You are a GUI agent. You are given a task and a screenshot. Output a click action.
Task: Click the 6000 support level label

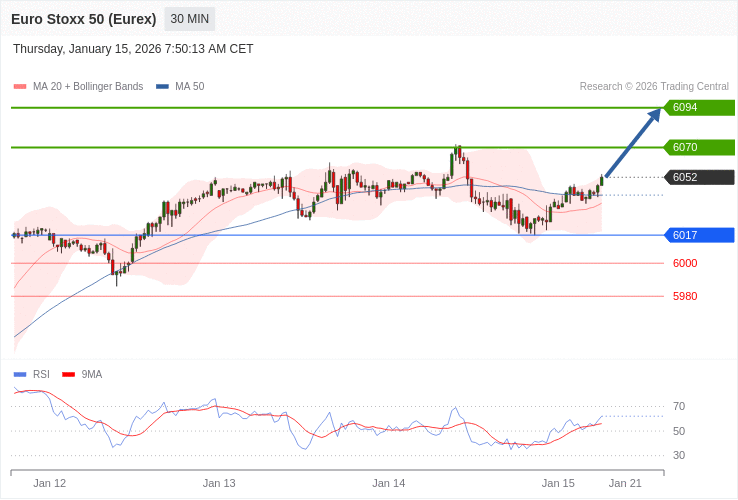[685, 263]
